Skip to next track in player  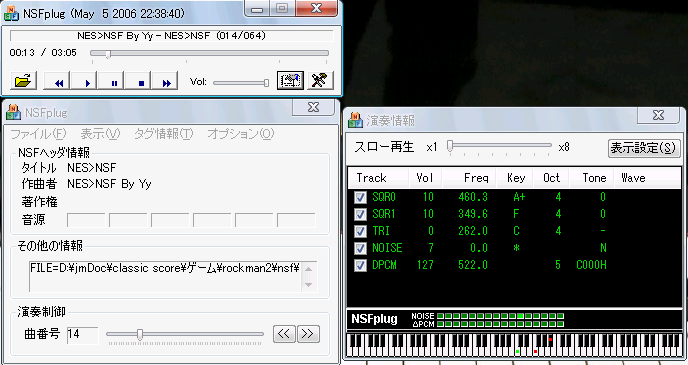165,82
